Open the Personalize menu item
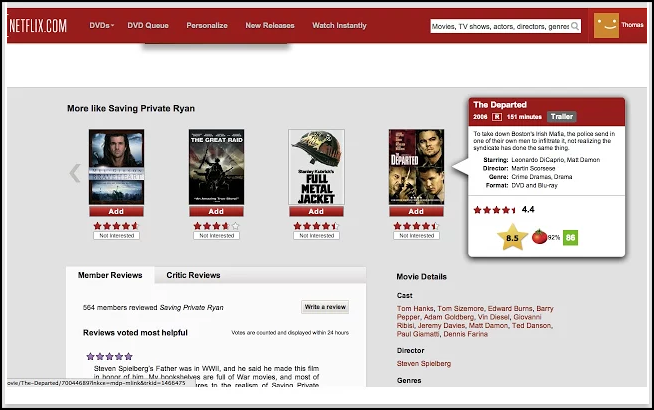The image size is (654, 410). click(x=207, y=25)
